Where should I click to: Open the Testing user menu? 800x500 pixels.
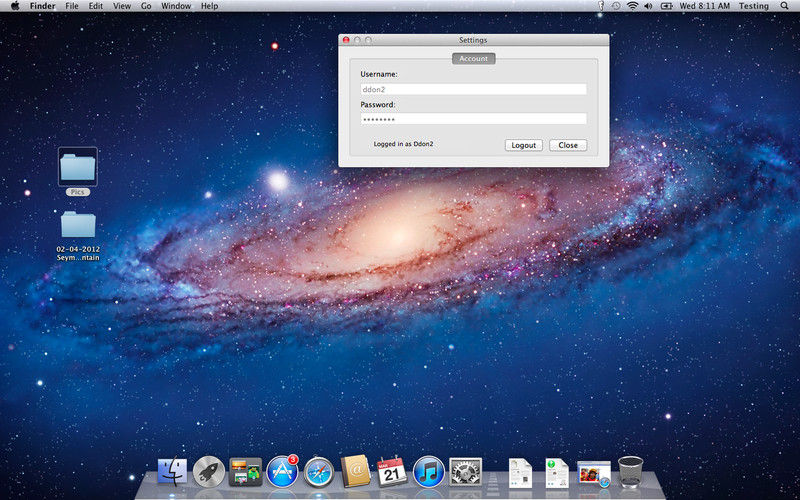coord(754,6)
